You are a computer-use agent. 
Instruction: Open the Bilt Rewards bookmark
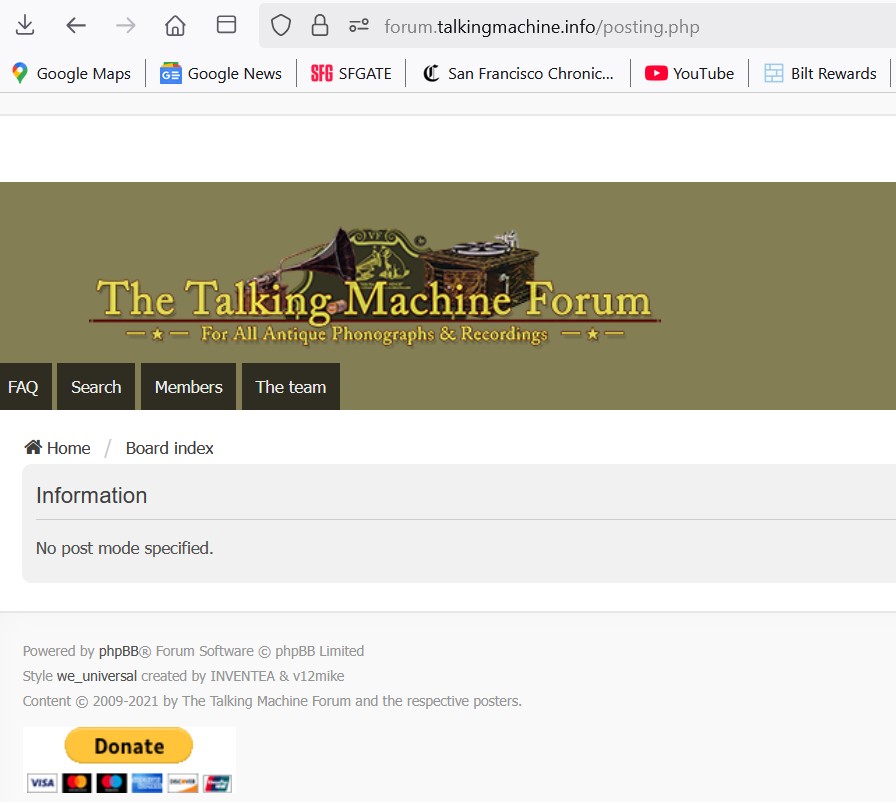(820, 73)
